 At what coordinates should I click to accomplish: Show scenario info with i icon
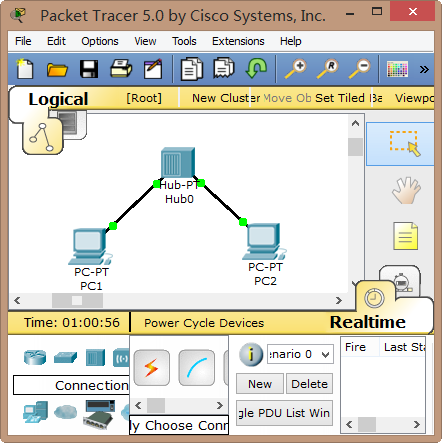coord(251,354)
